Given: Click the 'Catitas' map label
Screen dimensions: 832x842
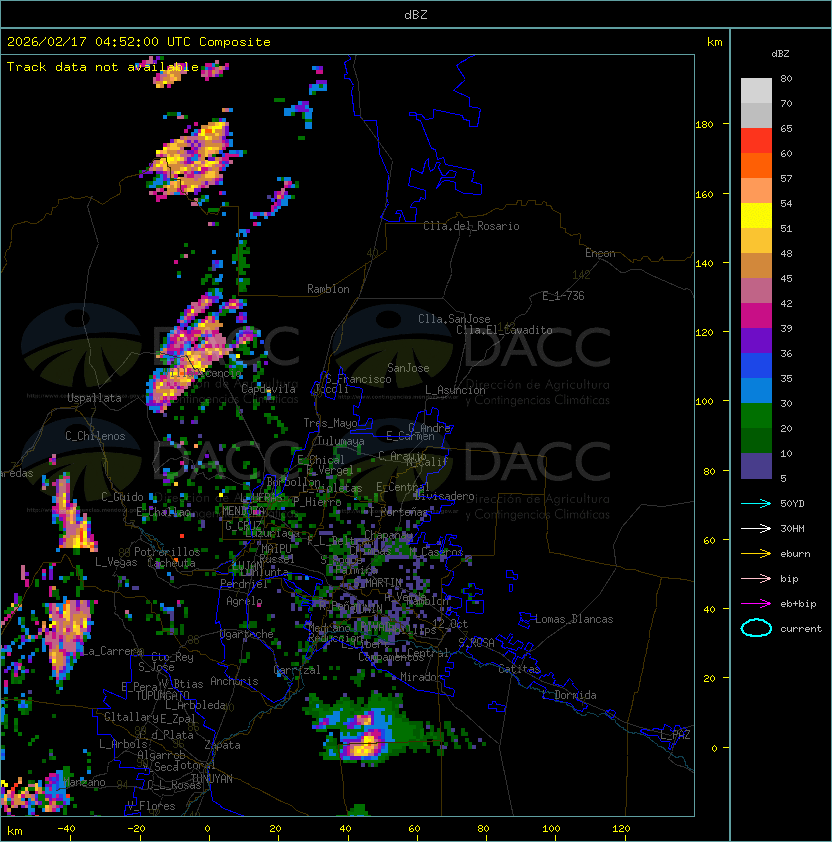Looking at the screenshot, I should tap(519, 670).
